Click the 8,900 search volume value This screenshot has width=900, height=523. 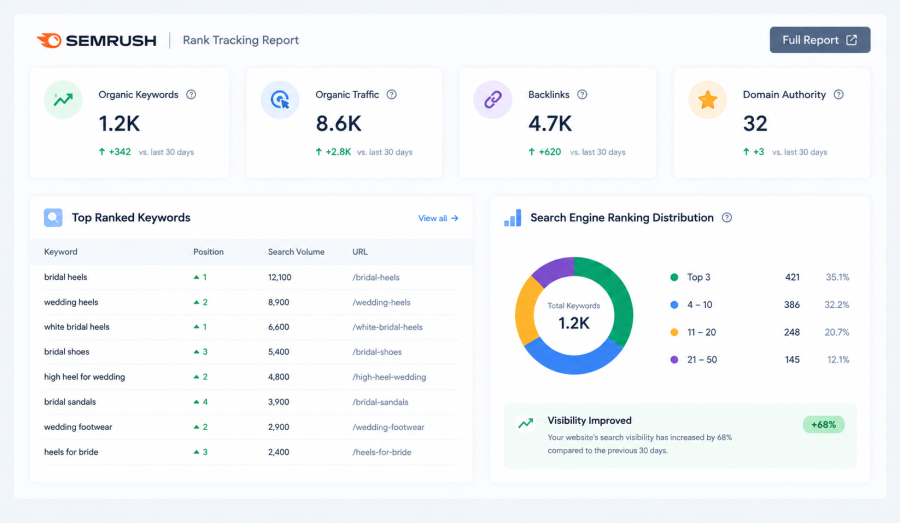278,303
